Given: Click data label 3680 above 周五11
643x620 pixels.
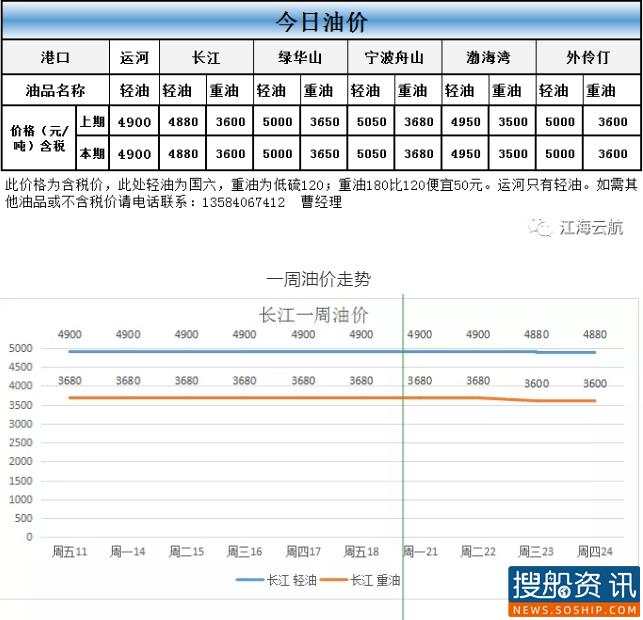Looking at the screenshot, I should click(x=69, y=381).
